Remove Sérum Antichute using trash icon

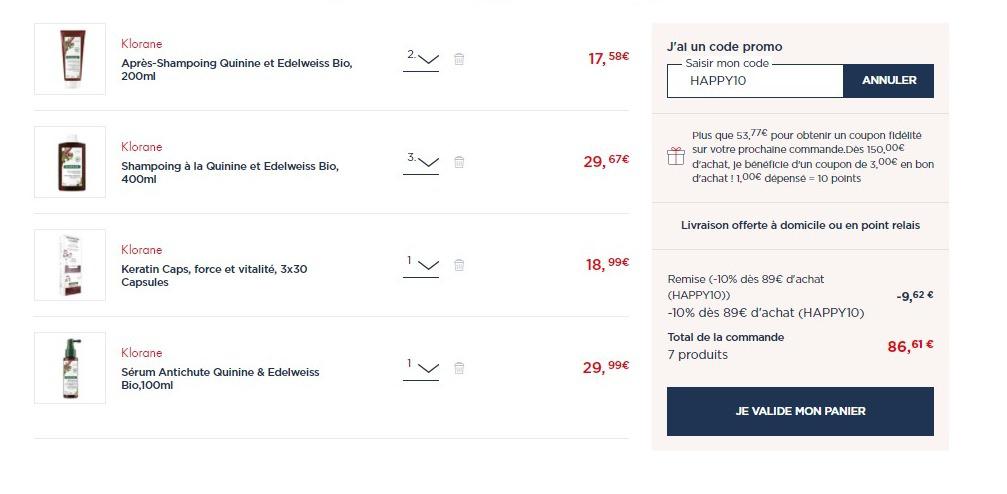[x=459, y=368]
